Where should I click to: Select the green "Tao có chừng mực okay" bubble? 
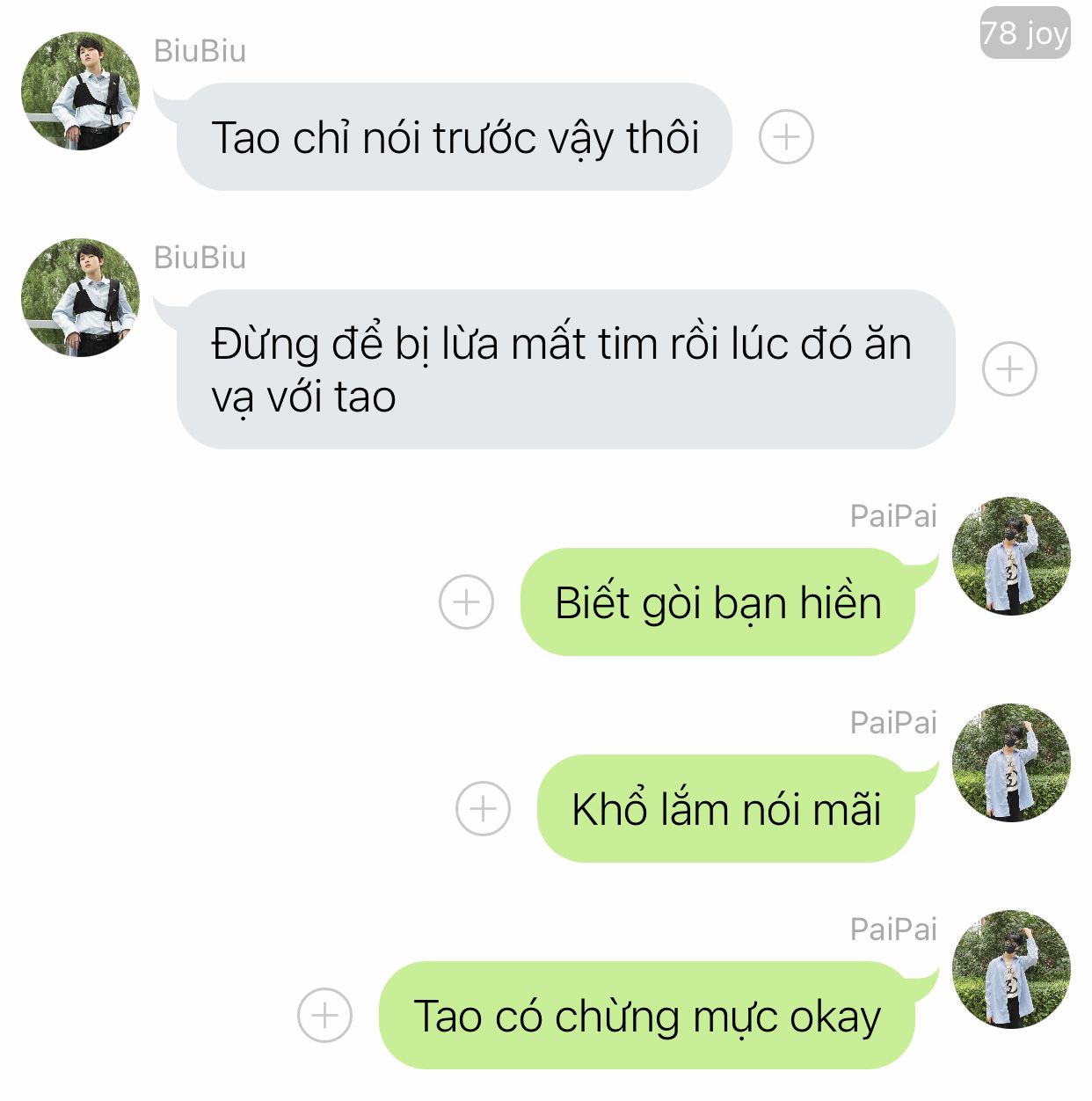tap(647, 1016)
